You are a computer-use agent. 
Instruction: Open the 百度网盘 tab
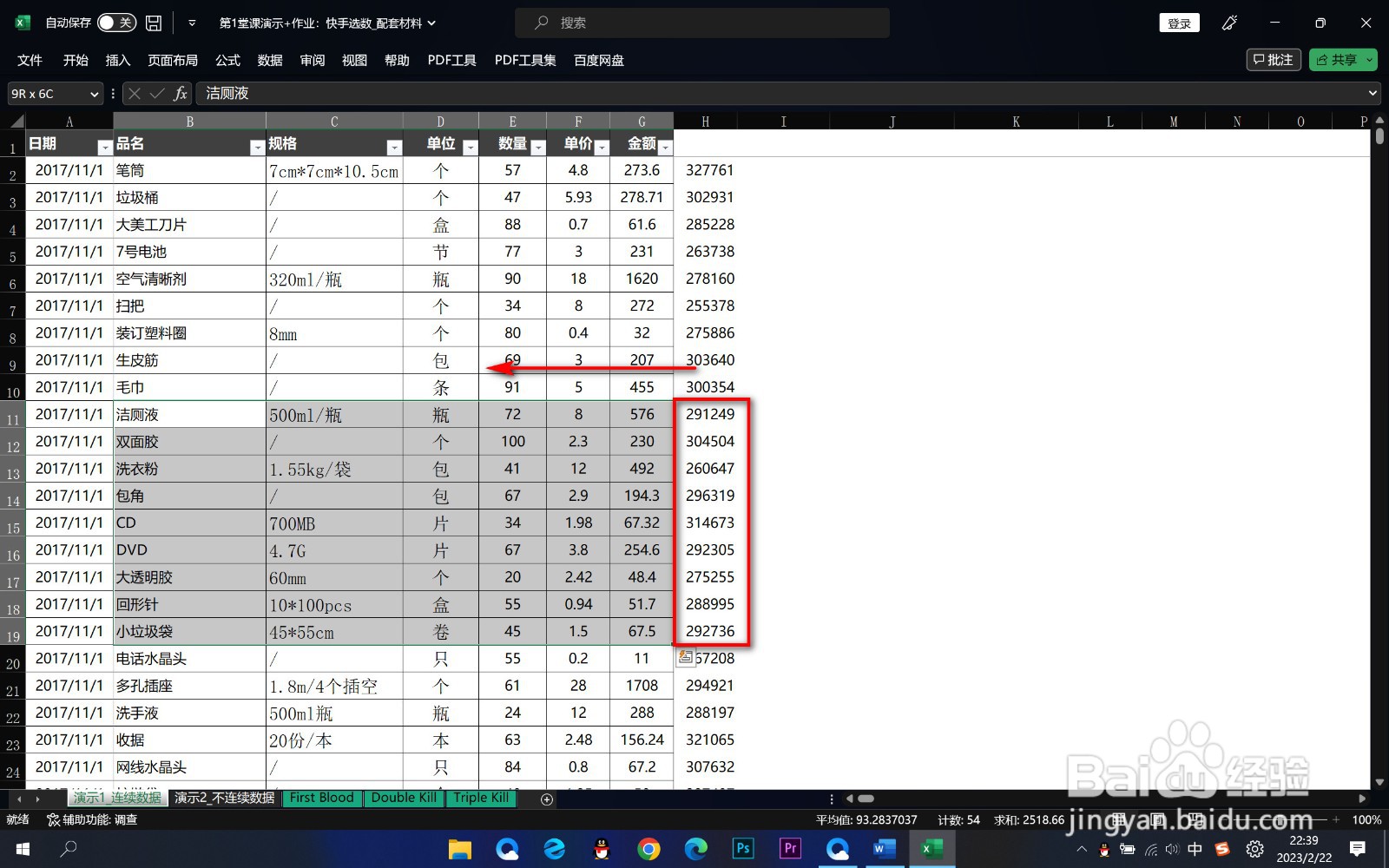click(599, 60)
